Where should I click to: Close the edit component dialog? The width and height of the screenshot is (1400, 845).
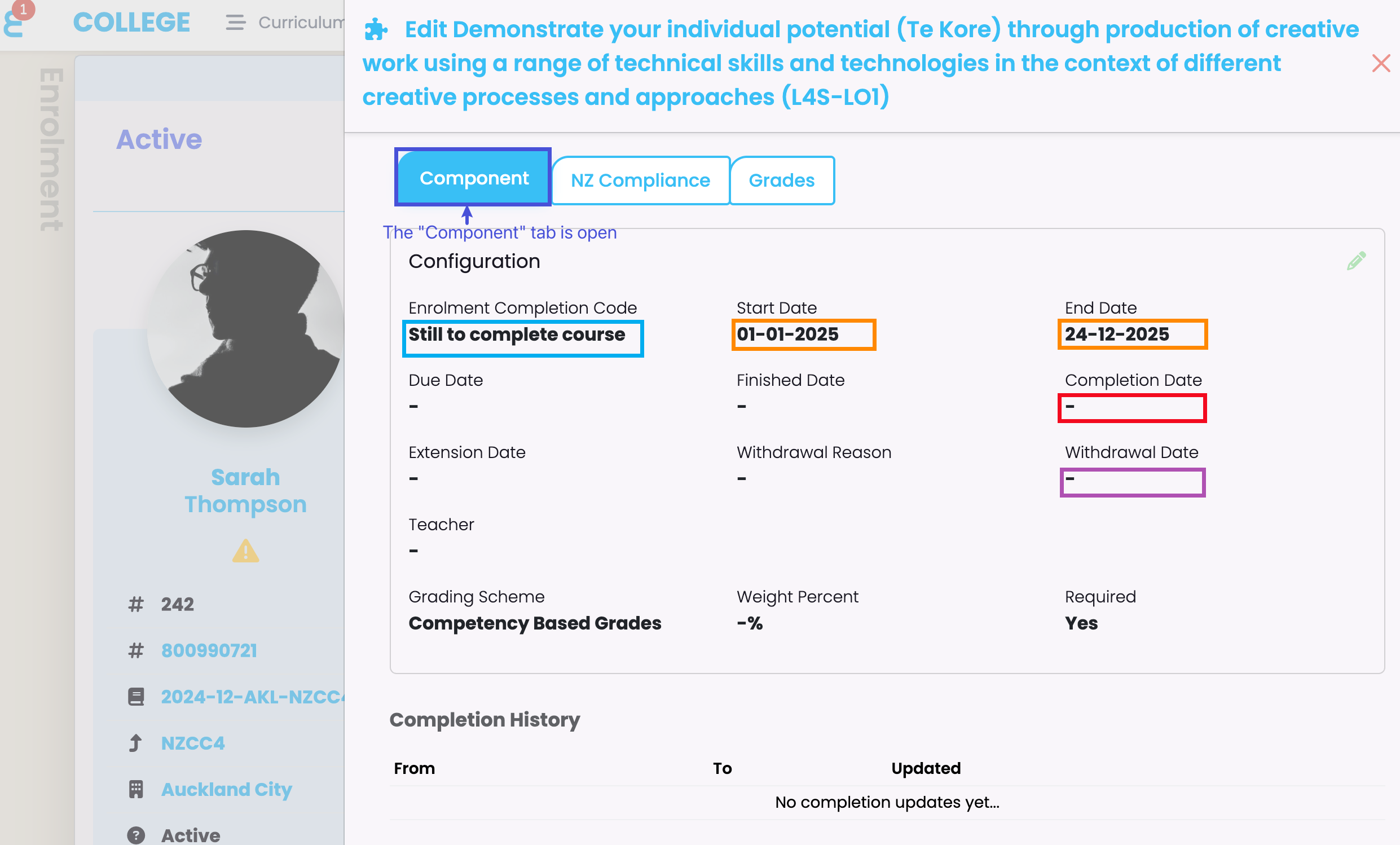pos(1381,63)
